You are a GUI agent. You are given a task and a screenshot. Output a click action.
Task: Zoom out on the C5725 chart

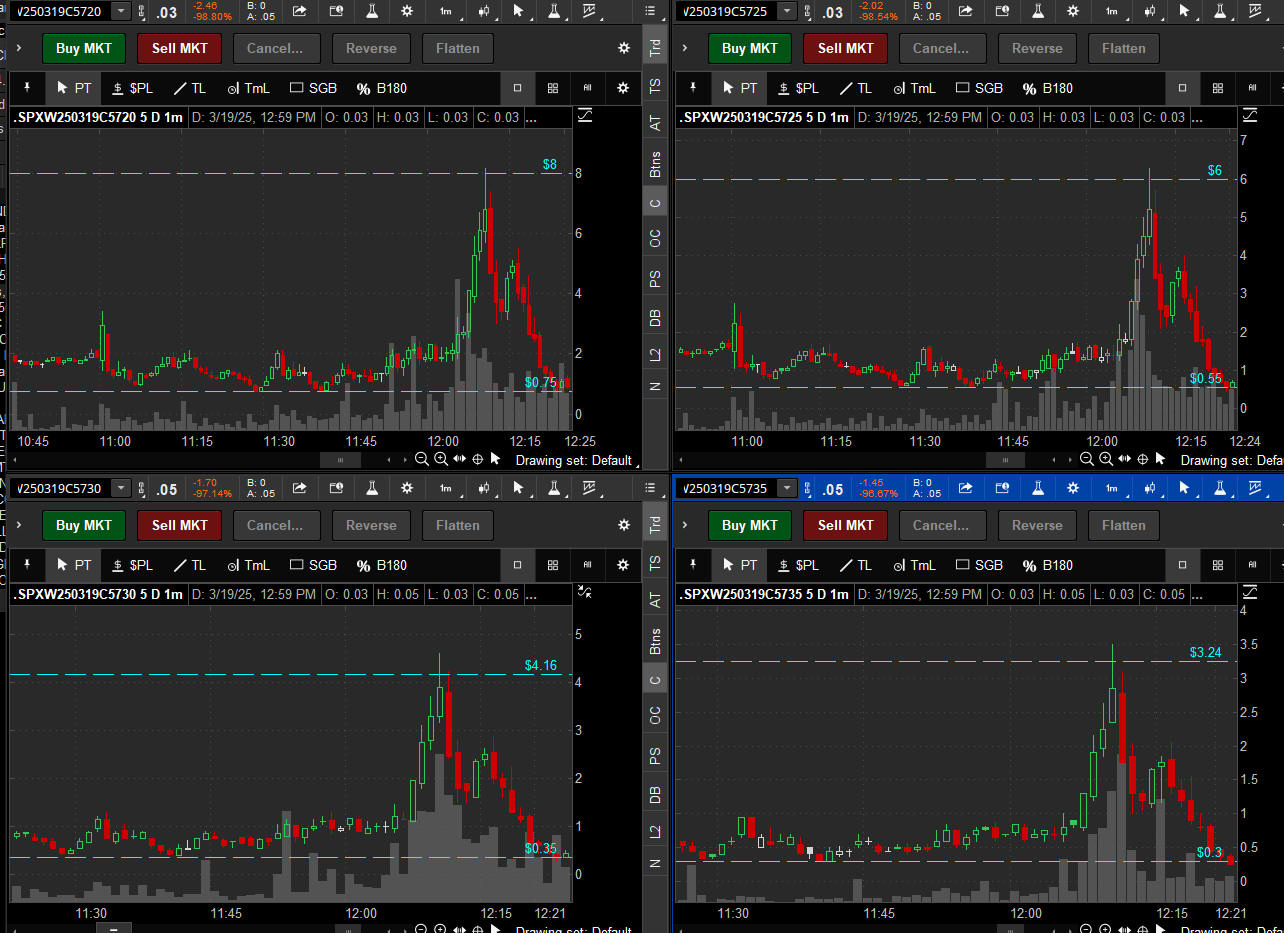(x=1087, y=459)
